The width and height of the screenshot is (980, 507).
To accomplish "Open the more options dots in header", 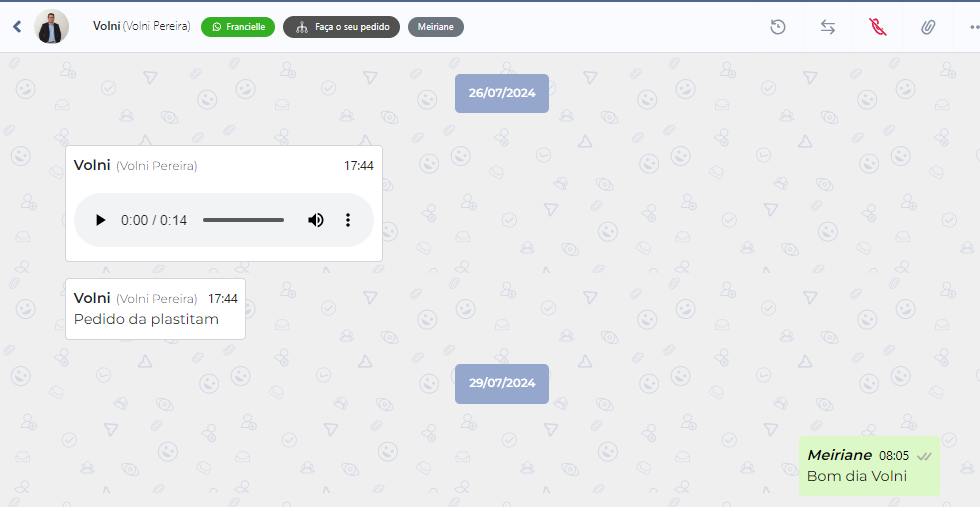I will click(x=974, y=27).
